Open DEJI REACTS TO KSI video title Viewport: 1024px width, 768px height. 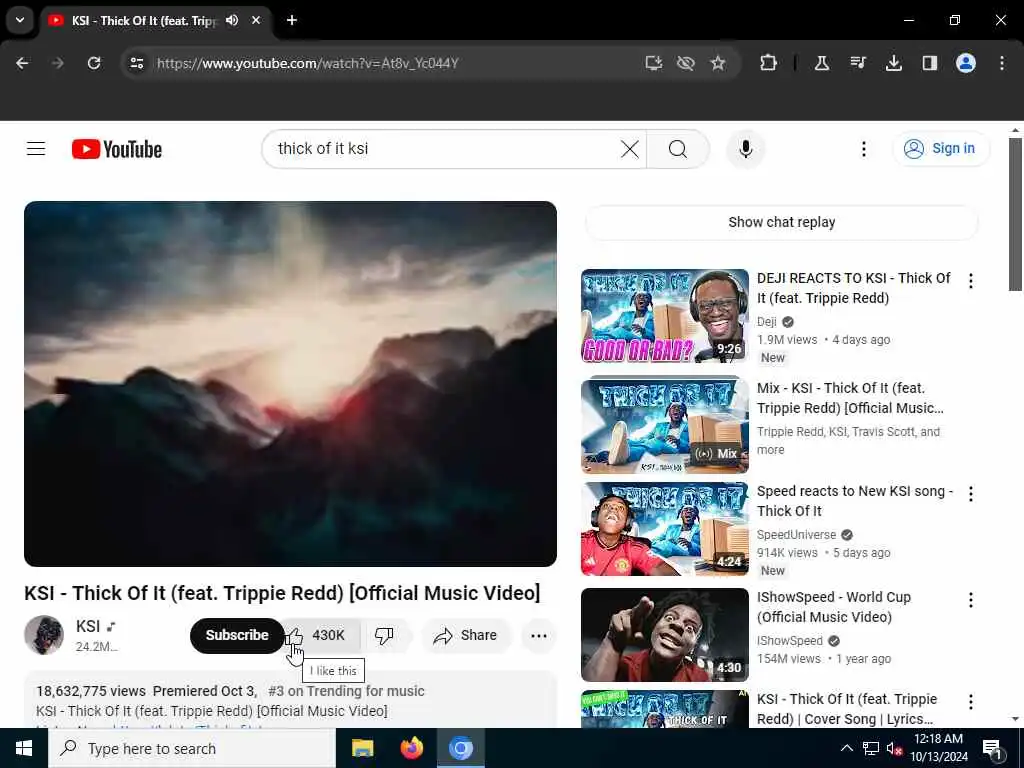pyautogui.click(x=854, y=288)
